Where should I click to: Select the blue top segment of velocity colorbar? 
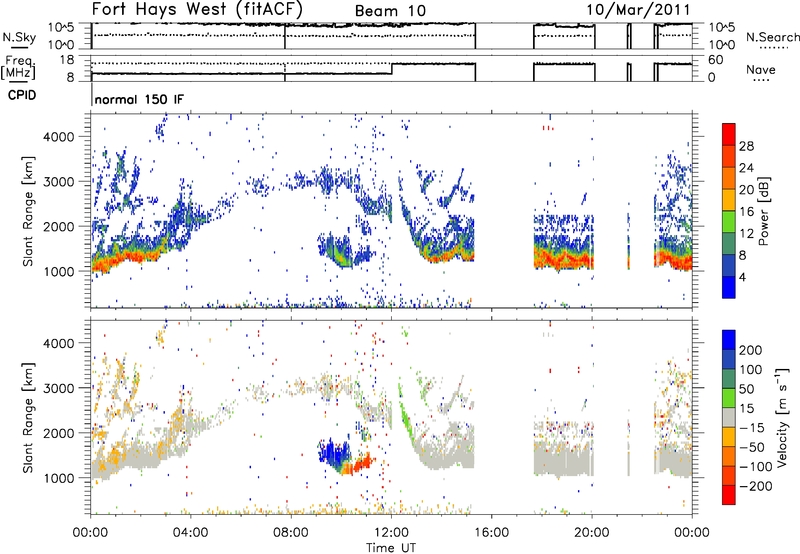coord(729,340)
